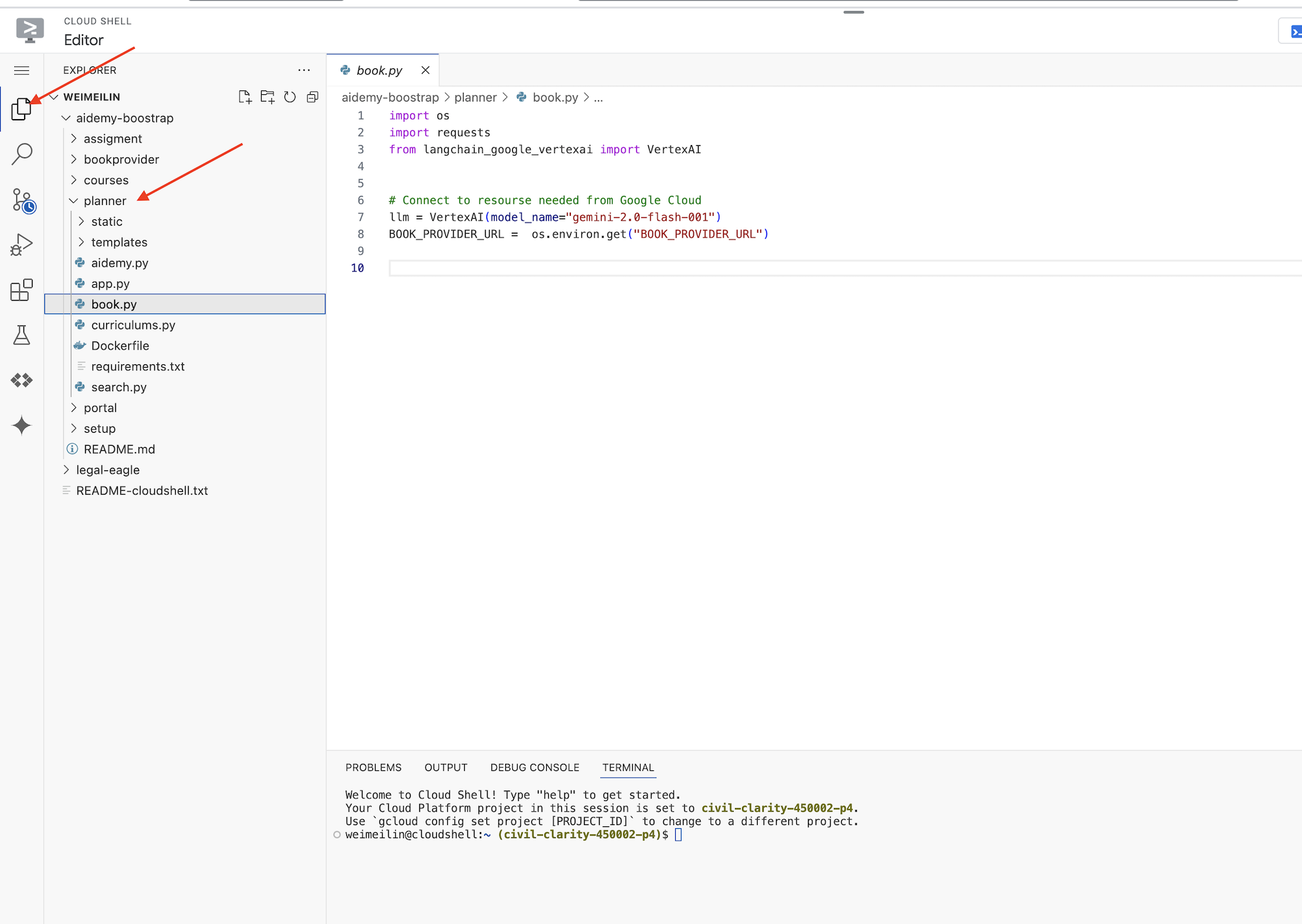Click the OUTPUT tab

coord(446,768)
